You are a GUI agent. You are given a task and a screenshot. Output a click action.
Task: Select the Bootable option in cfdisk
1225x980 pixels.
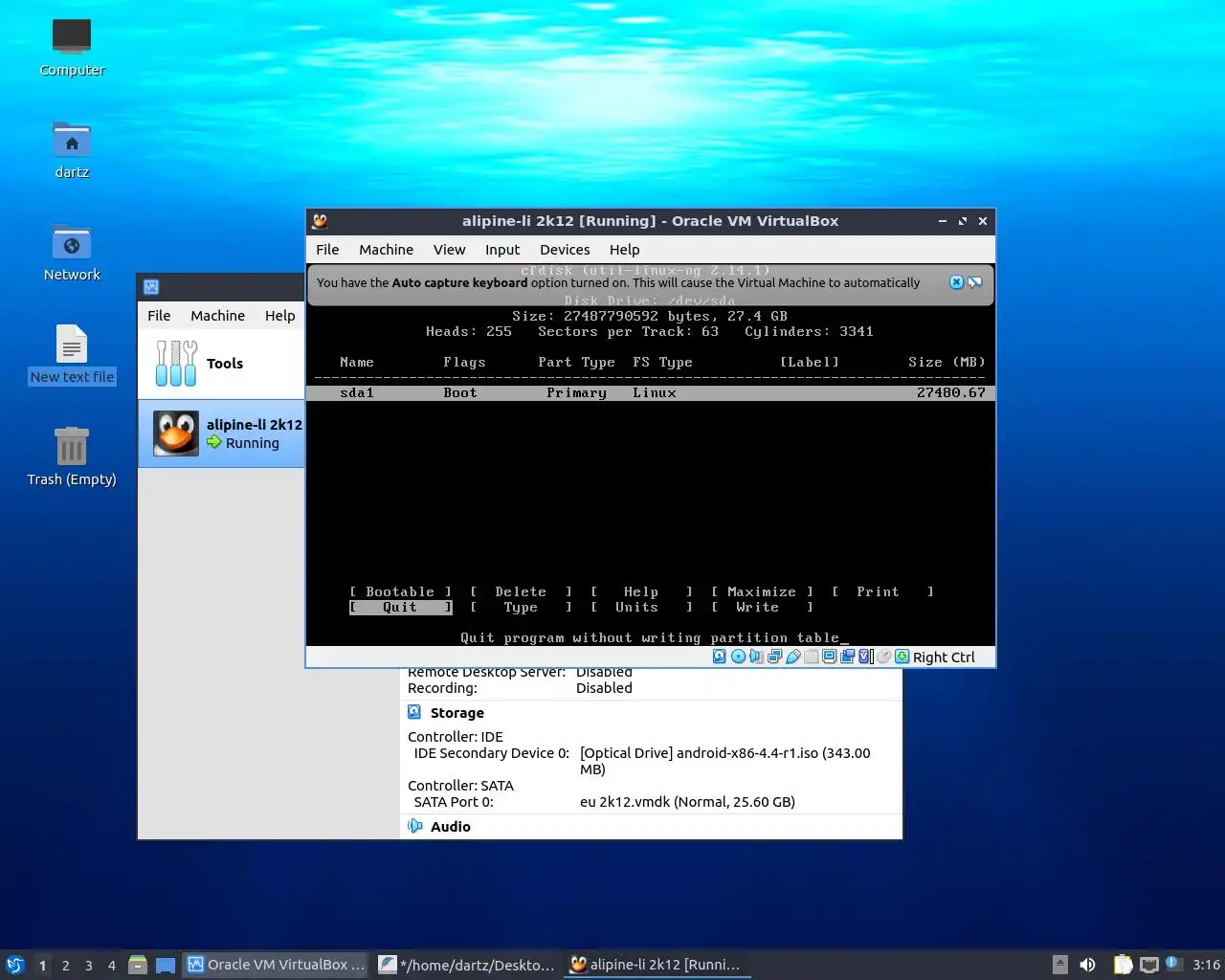pyautogui.click(x=400, y=592)
